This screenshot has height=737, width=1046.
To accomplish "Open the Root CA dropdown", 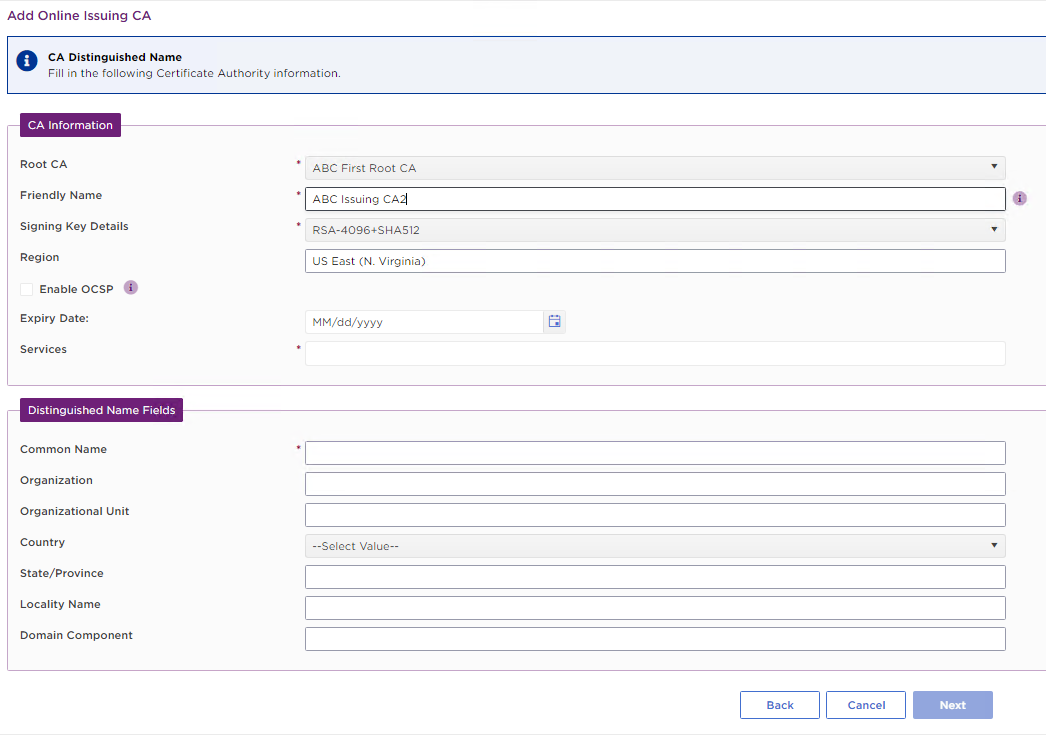I will click(654, 168).
